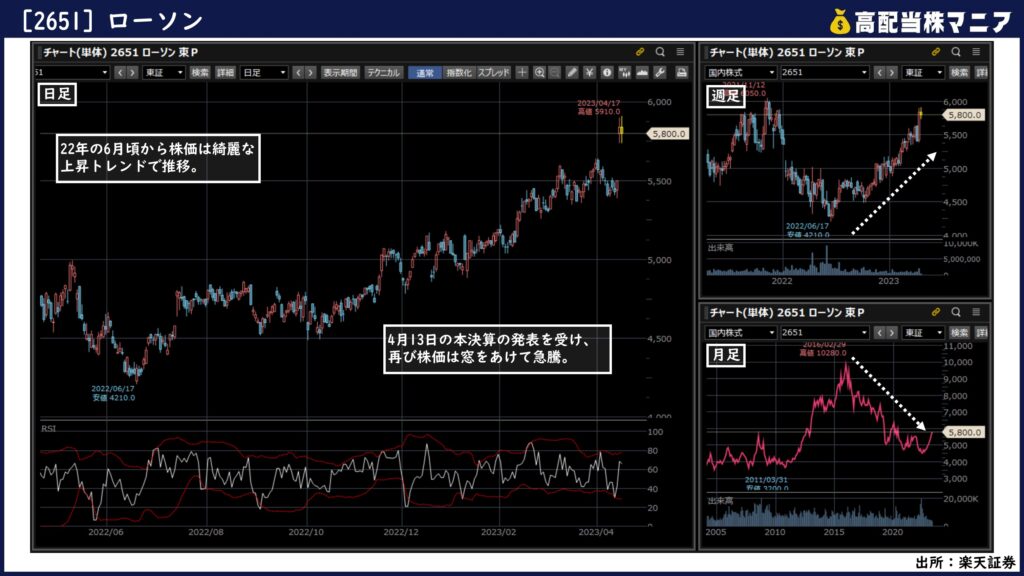Click 2016/02/29 高値 10280.0 label on monthly chart
Screen dimensions: 1024x576
[823, 349]
